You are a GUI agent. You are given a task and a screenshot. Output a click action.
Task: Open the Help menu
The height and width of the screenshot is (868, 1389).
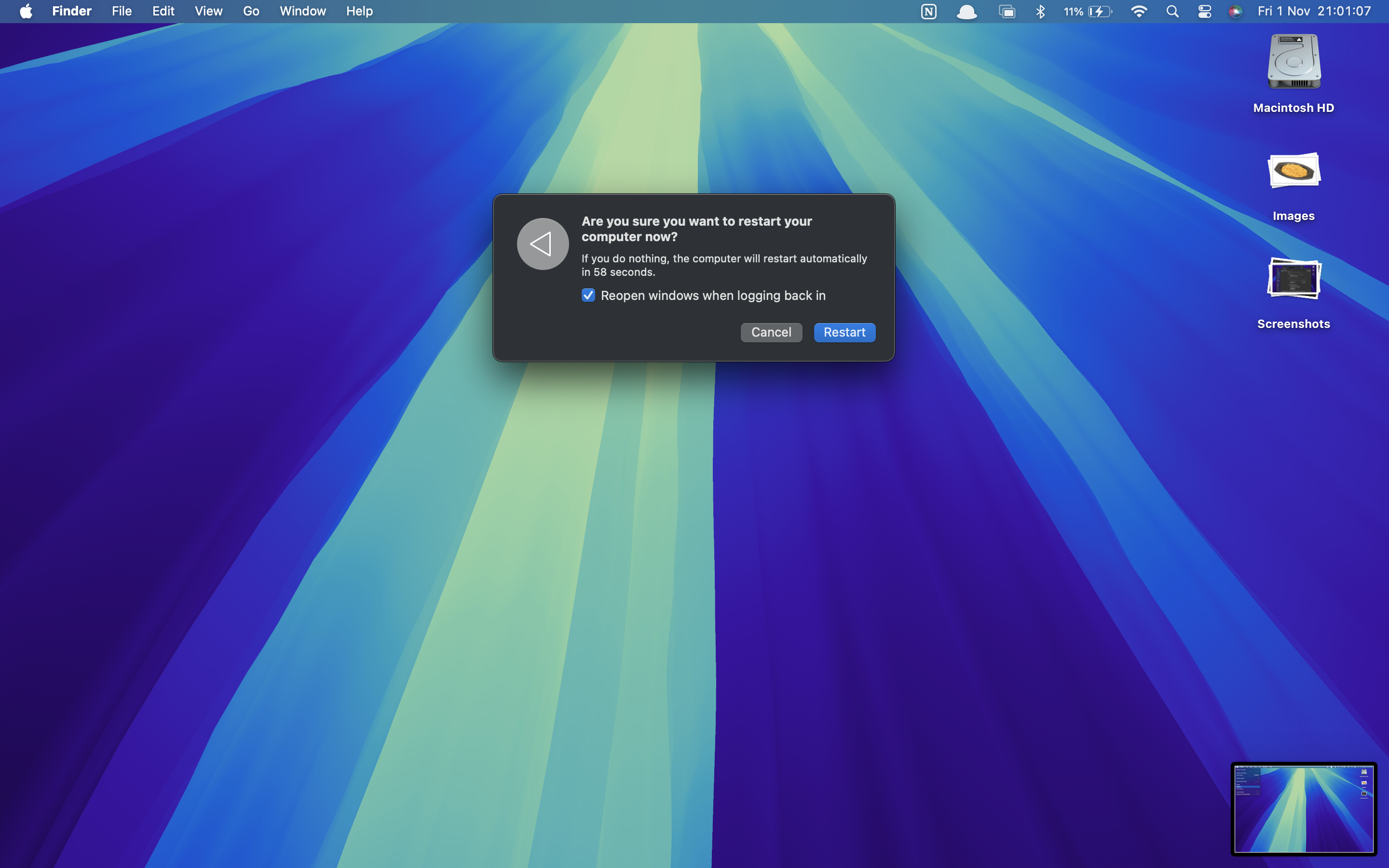click(359, 12)
